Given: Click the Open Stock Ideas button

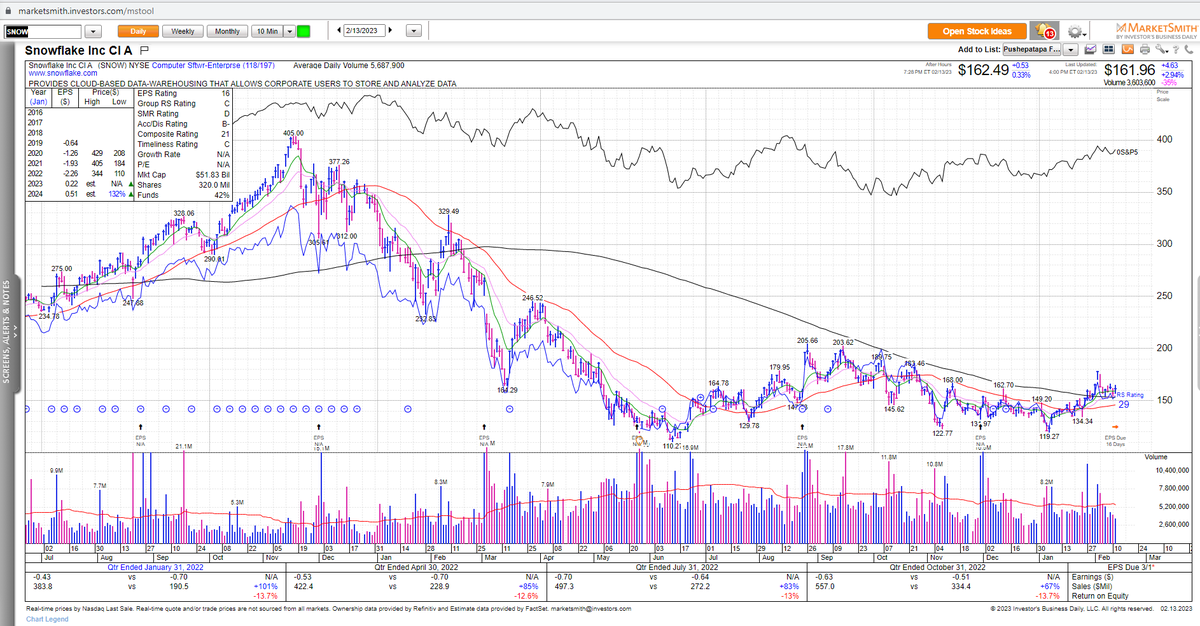Looking at the screenshot, I should point(977,31).
